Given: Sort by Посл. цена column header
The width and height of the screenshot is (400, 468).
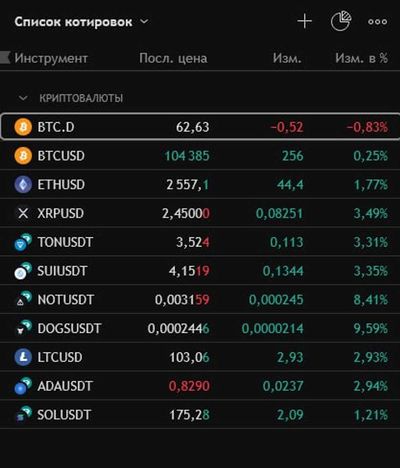Looking at the screenshot, I should point(173,58).
